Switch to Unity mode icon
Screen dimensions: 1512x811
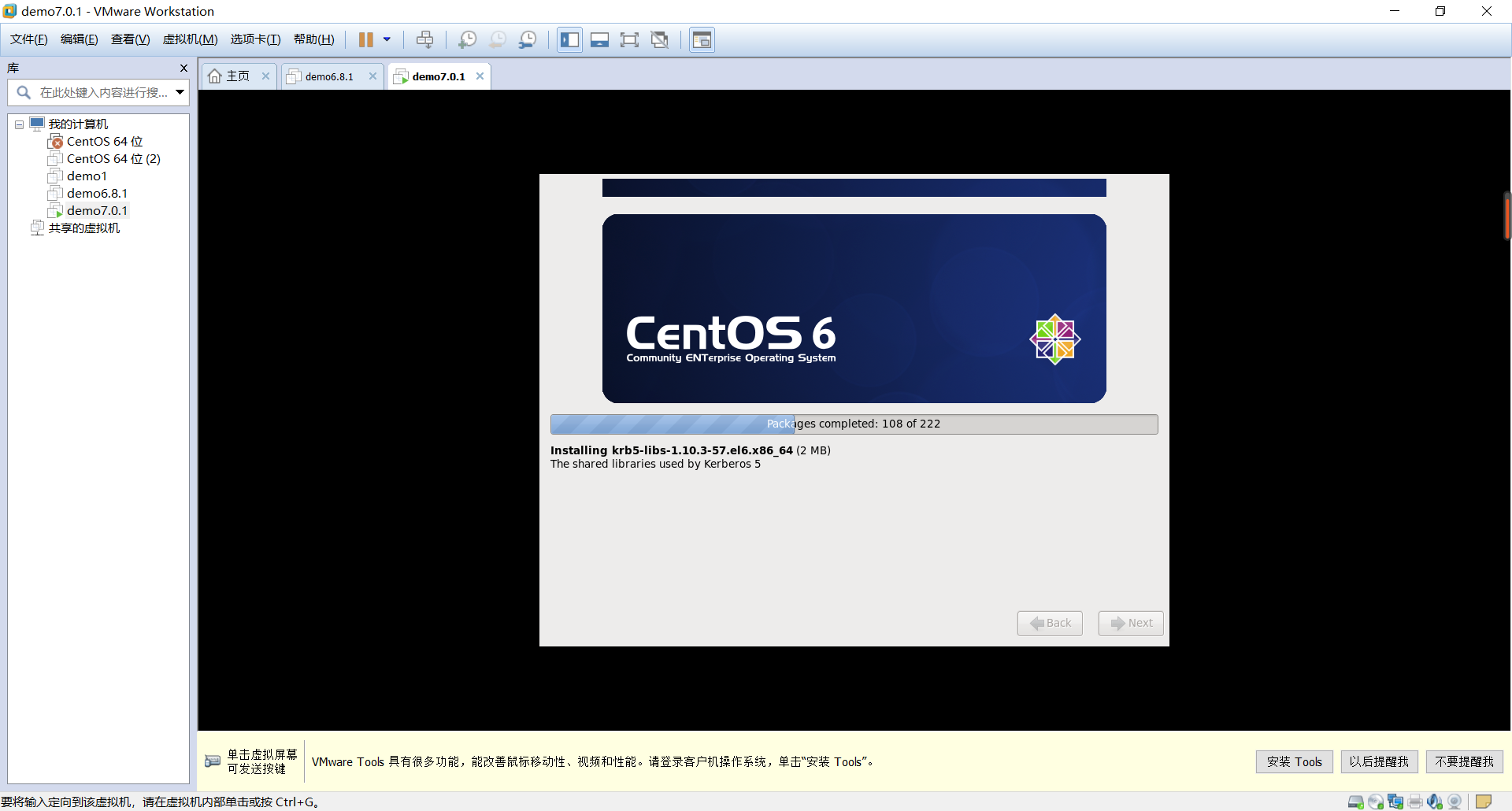[660, 39]
